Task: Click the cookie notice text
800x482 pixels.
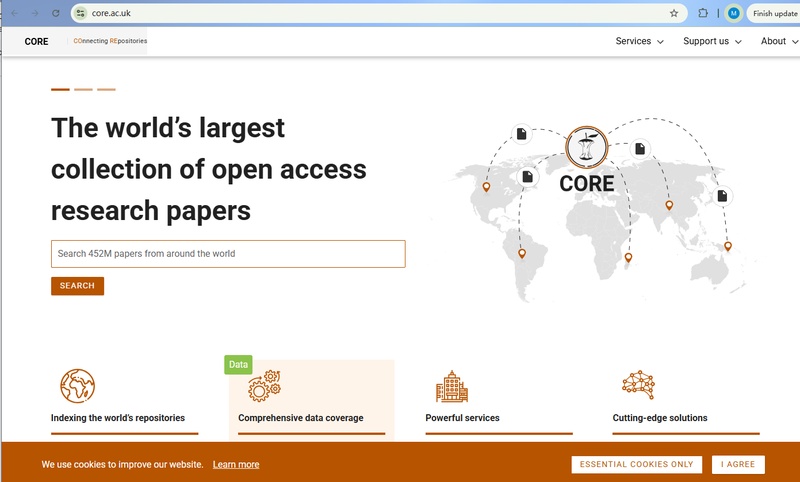Action: (x=122, y=465)
